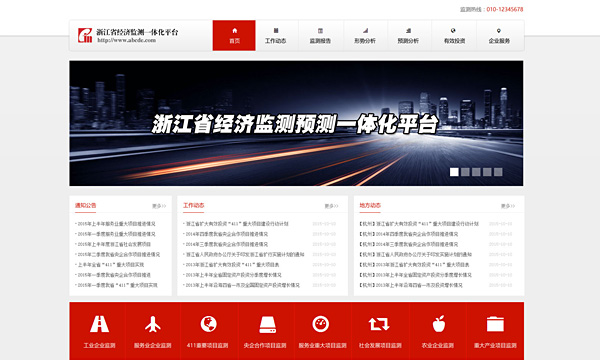Open the airplane icon for 服务业企业监测
The width and height of the screenshot is (600, 360).
click(x=153, y=324)
